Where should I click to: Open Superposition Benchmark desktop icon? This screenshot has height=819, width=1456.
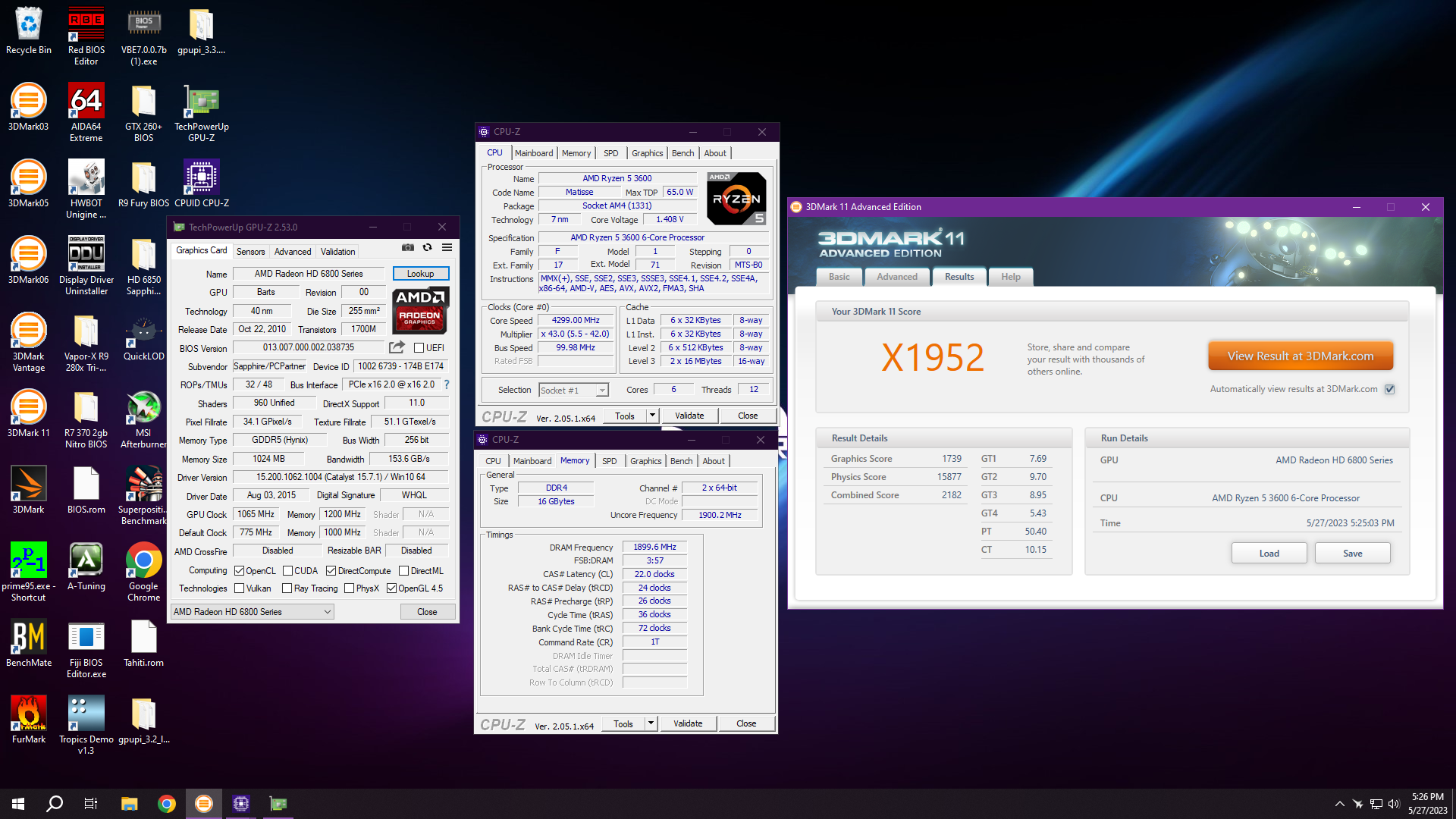143,495
